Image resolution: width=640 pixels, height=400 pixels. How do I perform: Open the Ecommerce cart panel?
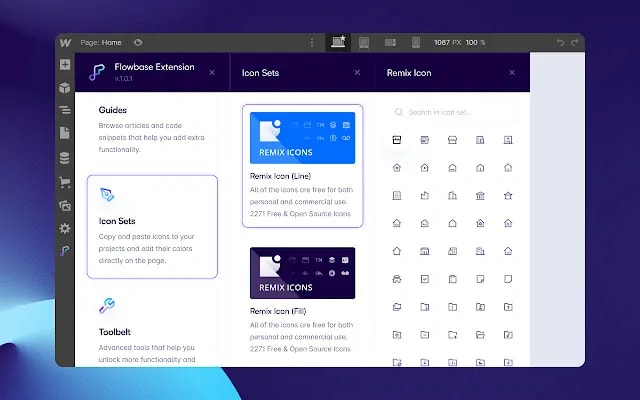click(x=65, y=182)
